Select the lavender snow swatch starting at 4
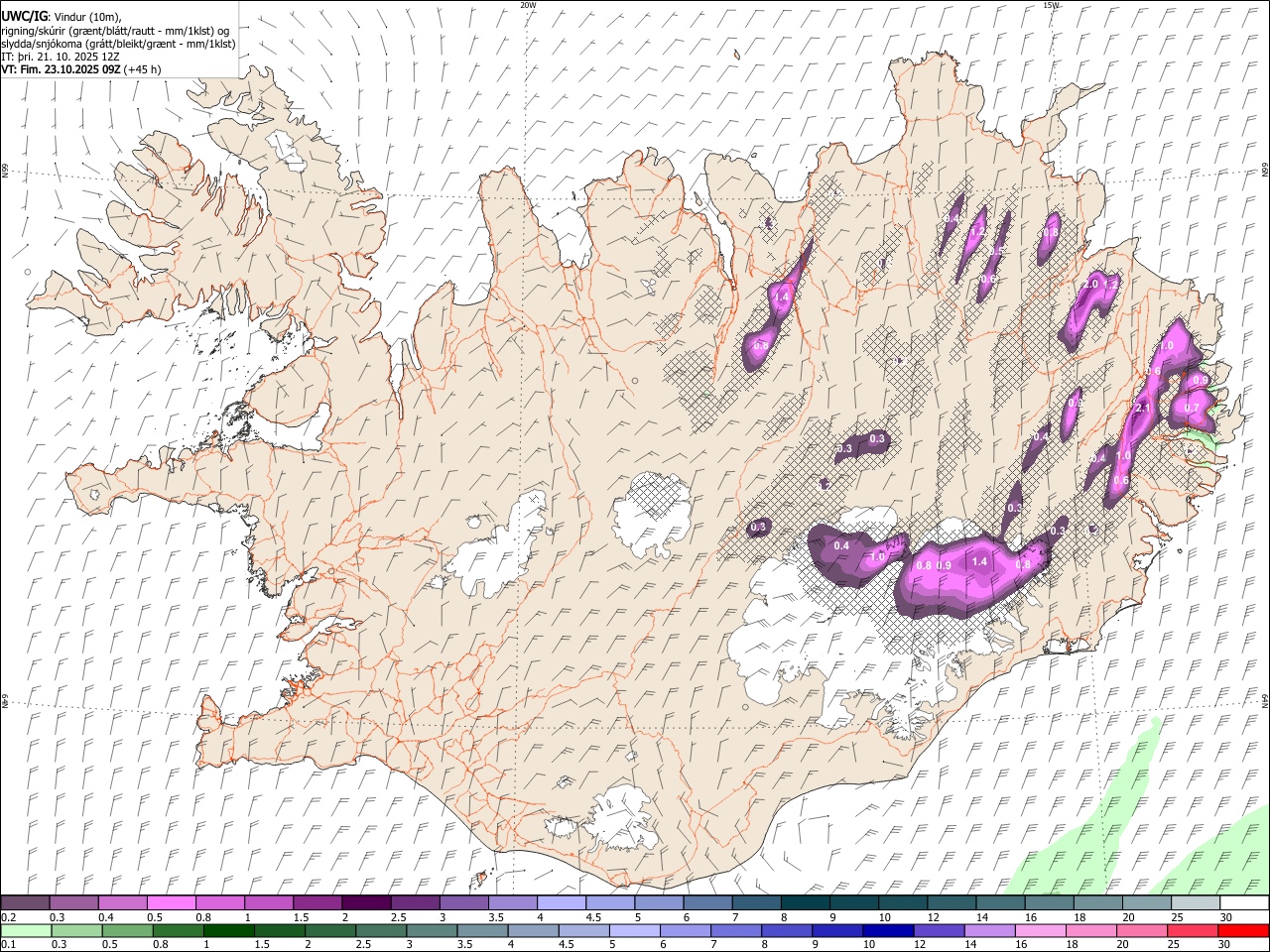 562,903
